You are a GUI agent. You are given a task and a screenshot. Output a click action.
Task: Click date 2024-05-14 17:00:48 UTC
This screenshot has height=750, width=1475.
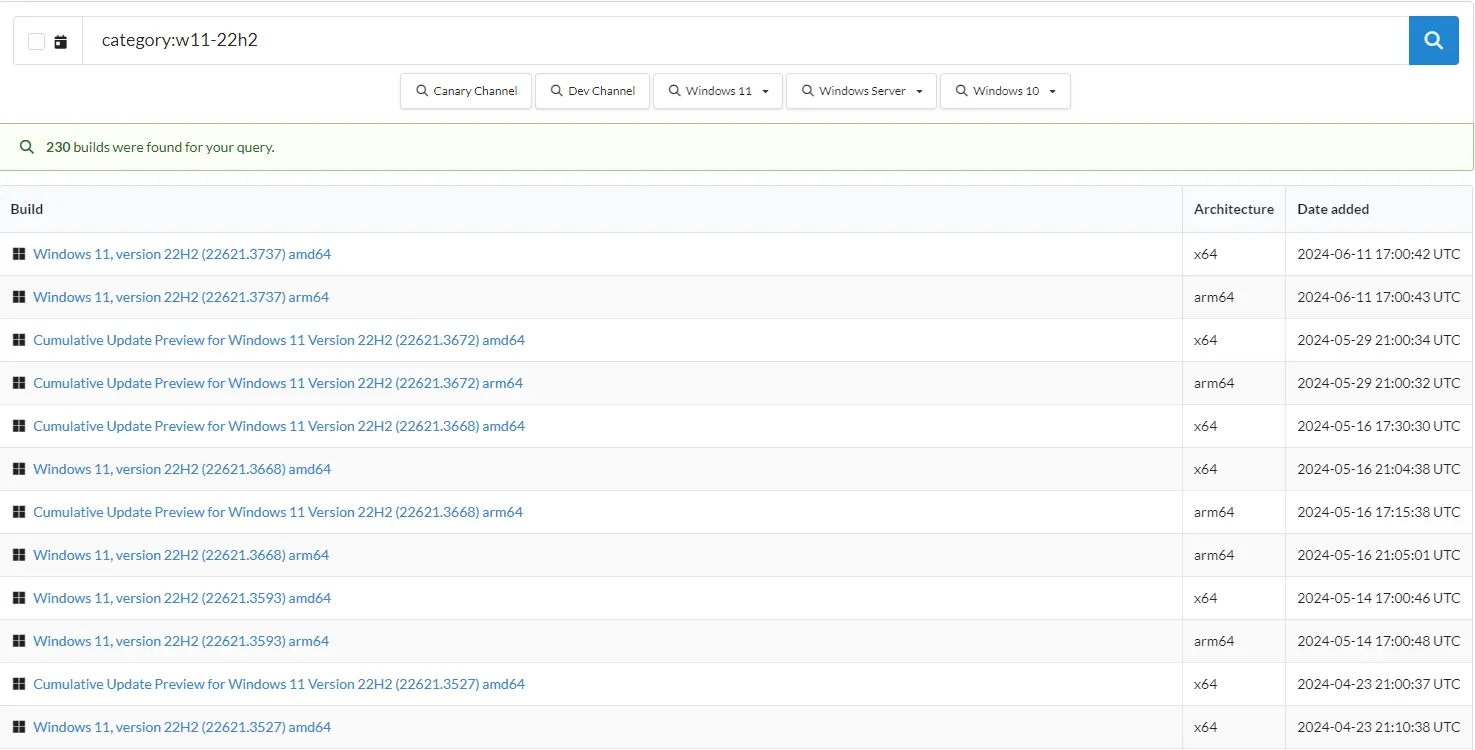point(1378,641)
